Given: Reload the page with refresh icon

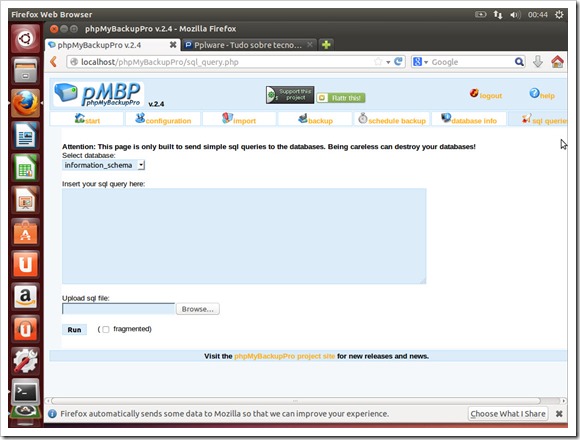Looking at the screenshot, I should click(x=398, y=61).
